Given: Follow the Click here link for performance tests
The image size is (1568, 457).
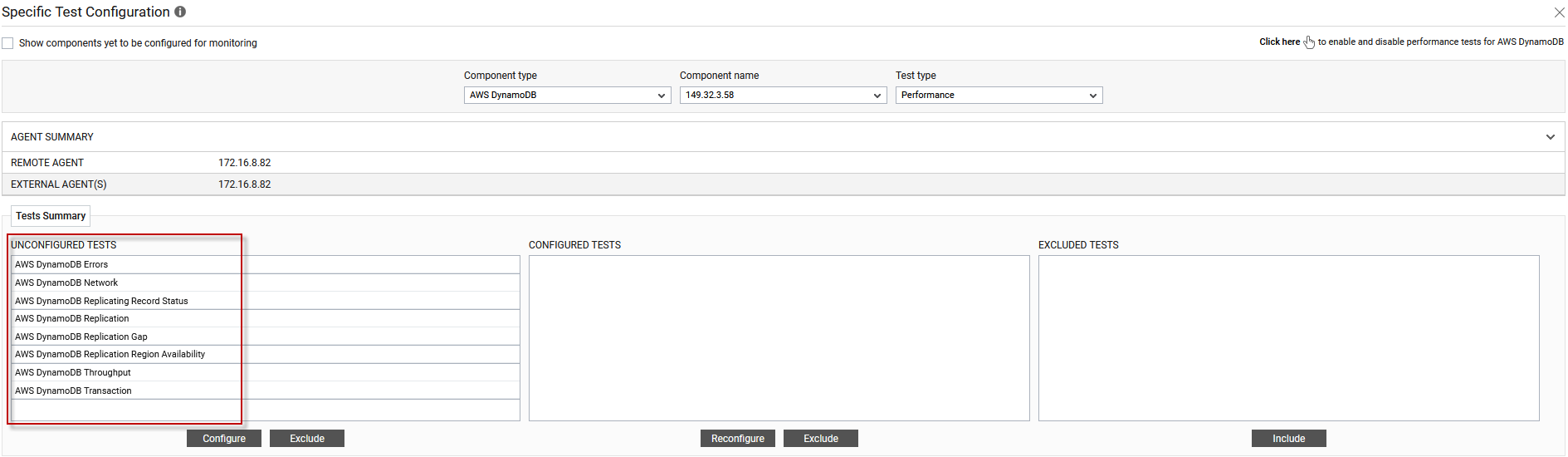Looking at the screenshot, I should 1279,42.
